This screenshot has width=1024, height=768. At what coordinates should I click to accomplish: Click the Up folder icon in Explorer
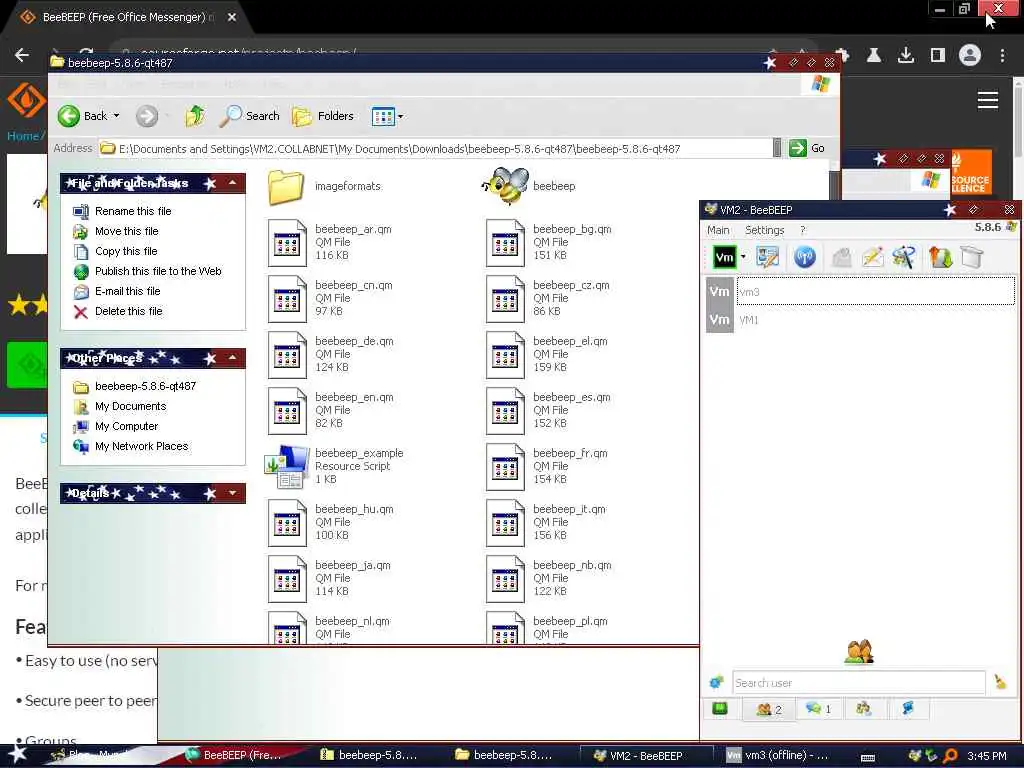click(195, 116)
